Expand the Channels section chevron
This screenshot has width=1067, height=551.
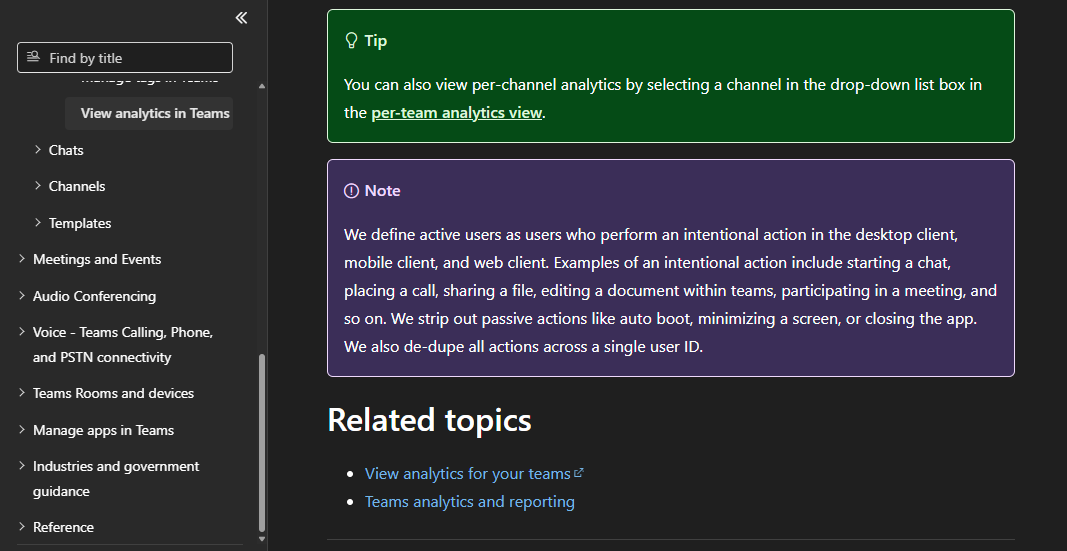[38, 186]
